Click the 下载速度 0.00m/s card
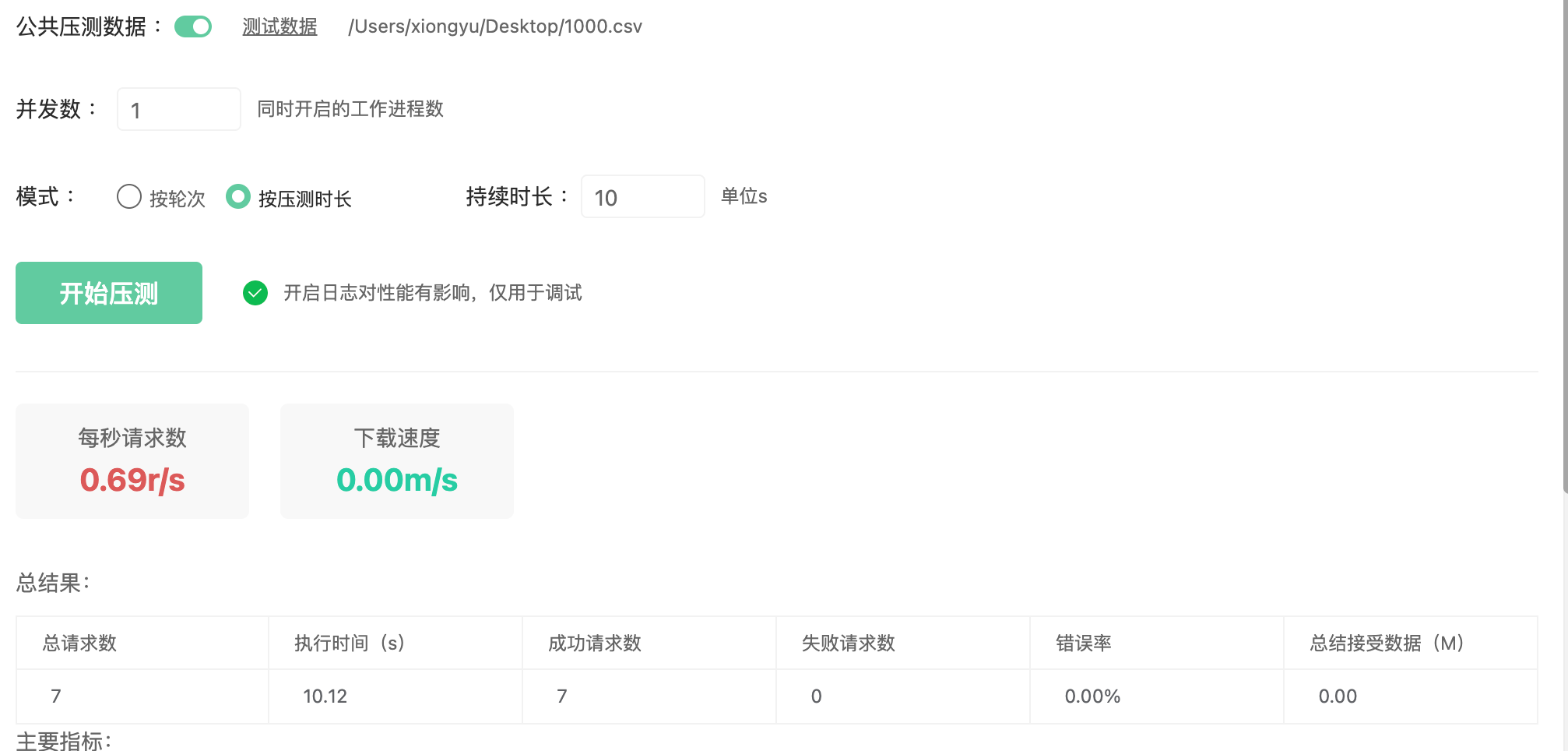Image resolution: width=1568 pixels, height=751 pixels. coord(397,461)
